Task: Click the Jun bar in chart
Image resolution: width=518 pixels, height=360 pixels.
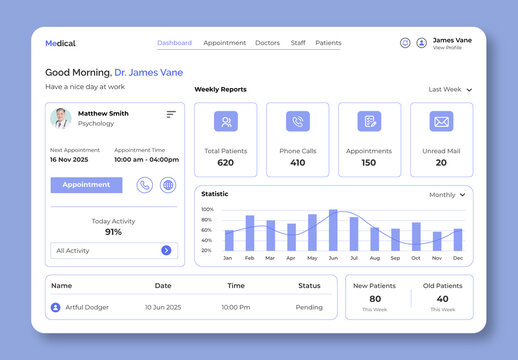Action: pos(333,230)
